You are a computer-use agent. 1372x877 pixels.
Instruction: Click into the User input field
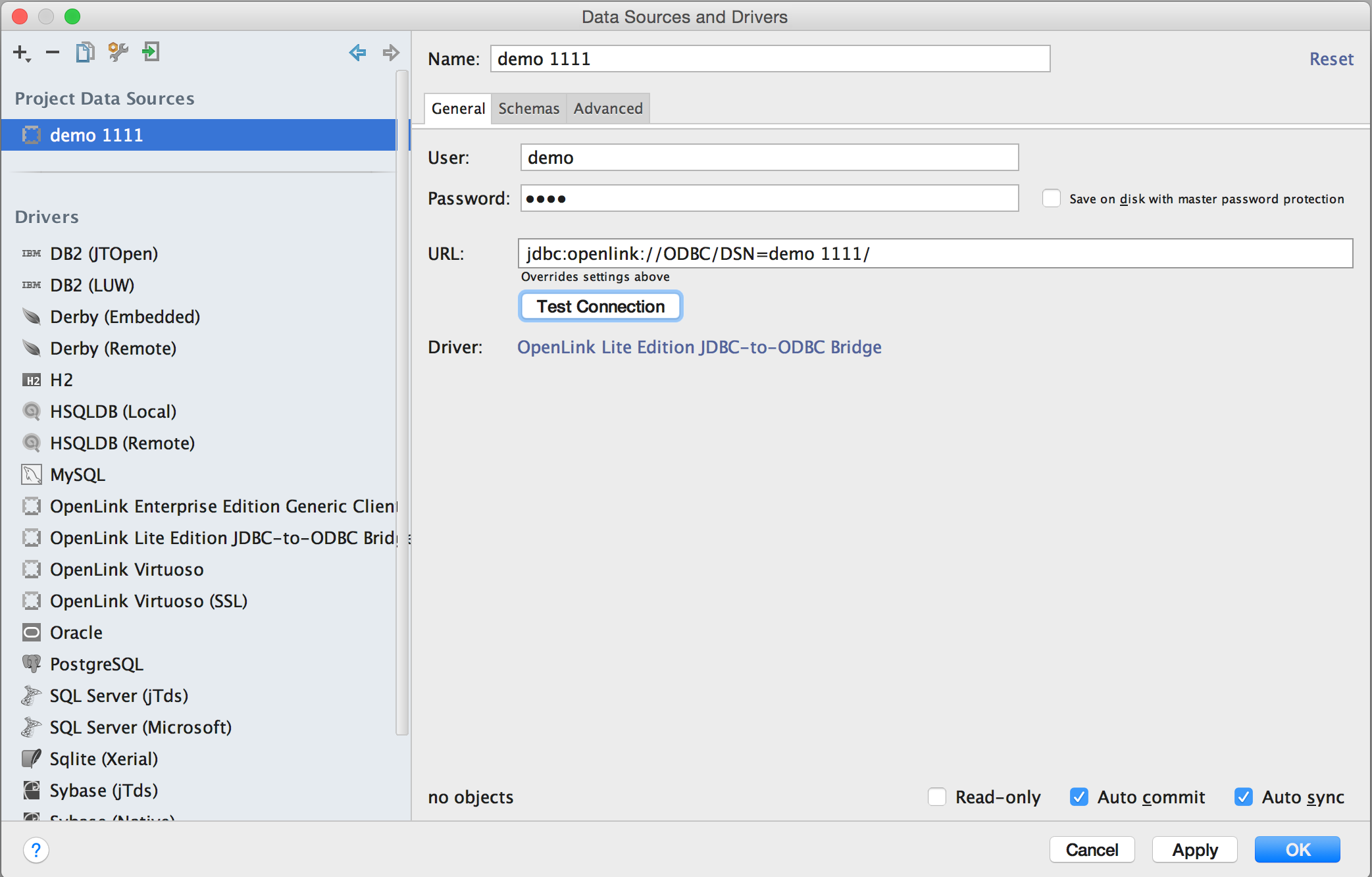769,157
